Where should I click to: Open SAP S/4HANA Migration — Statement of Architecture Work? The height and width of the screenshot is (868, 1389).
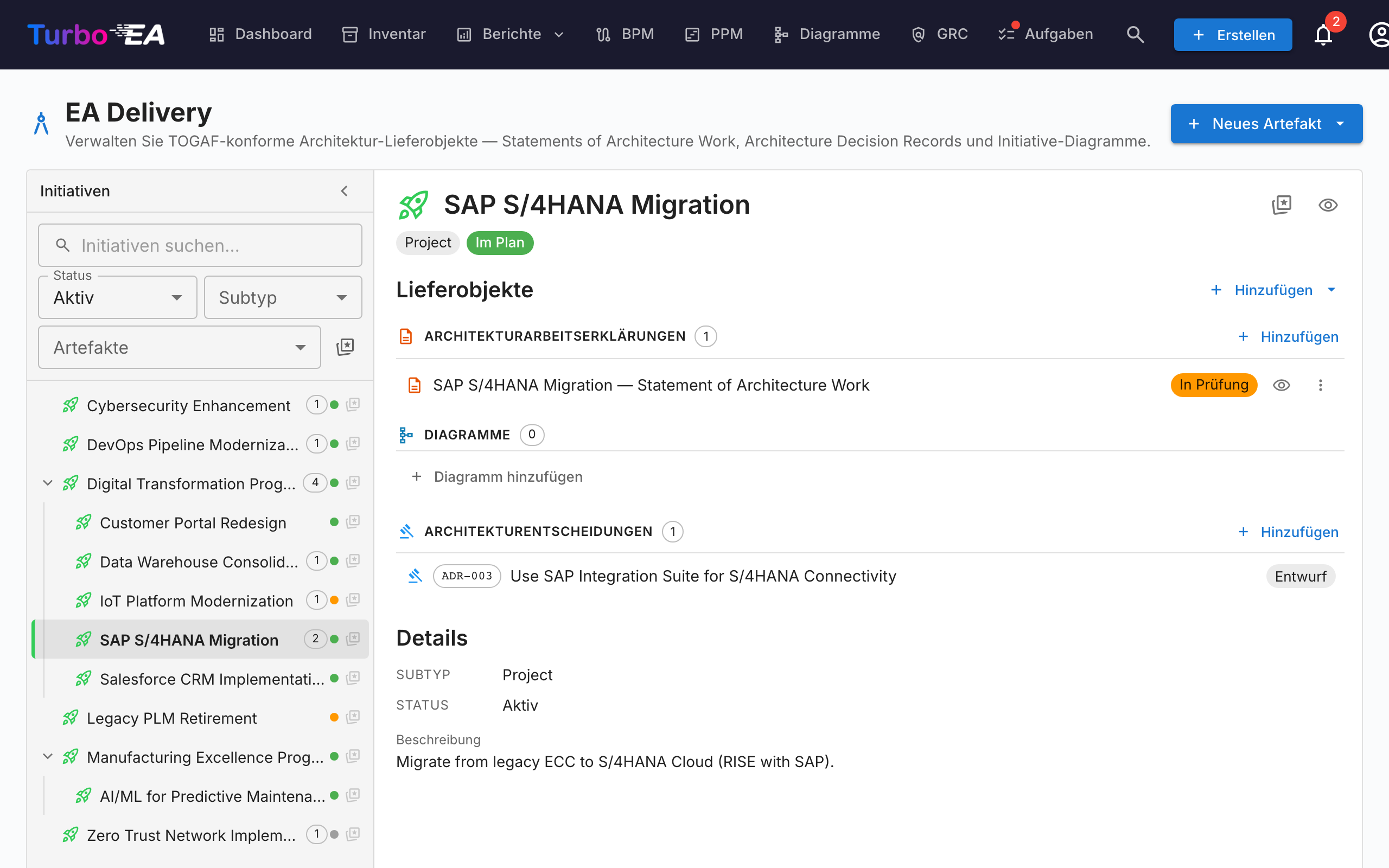[651, 385]
